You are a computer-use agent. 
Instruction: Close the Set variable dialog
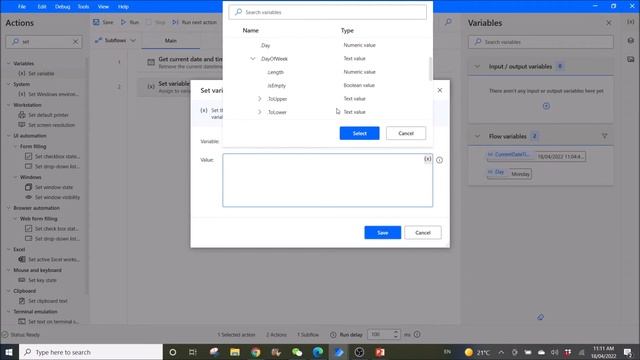coord(440,90)
